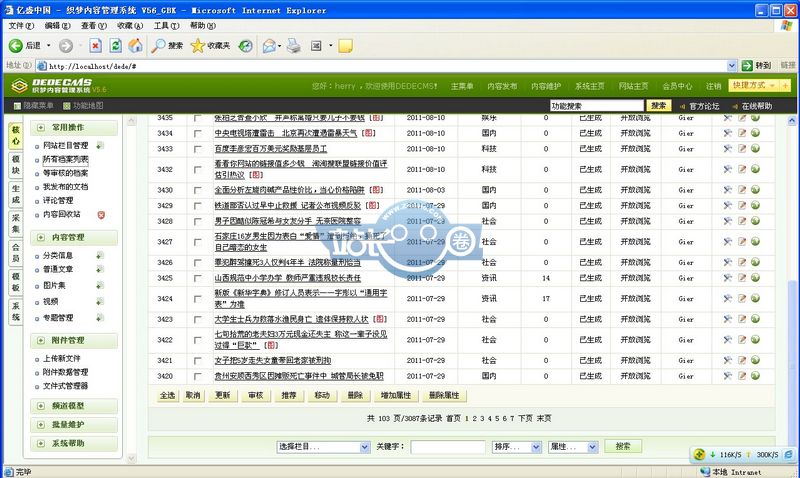Go to the 下页 pagination link
Image resolution: width=800 pixels, height=478 pixels.
coord(525,418)
